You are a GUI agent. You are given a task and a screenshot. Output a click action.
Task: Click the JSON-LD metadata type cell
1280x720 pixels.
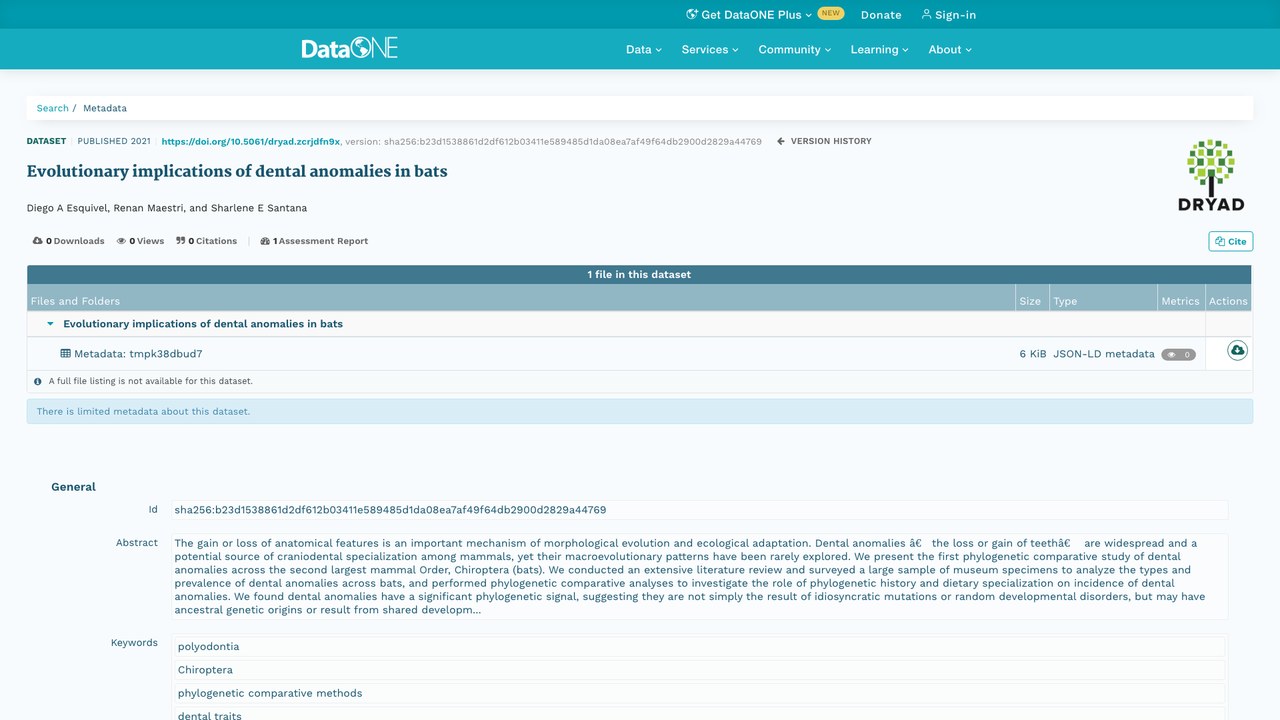[x=1103, y=354]
